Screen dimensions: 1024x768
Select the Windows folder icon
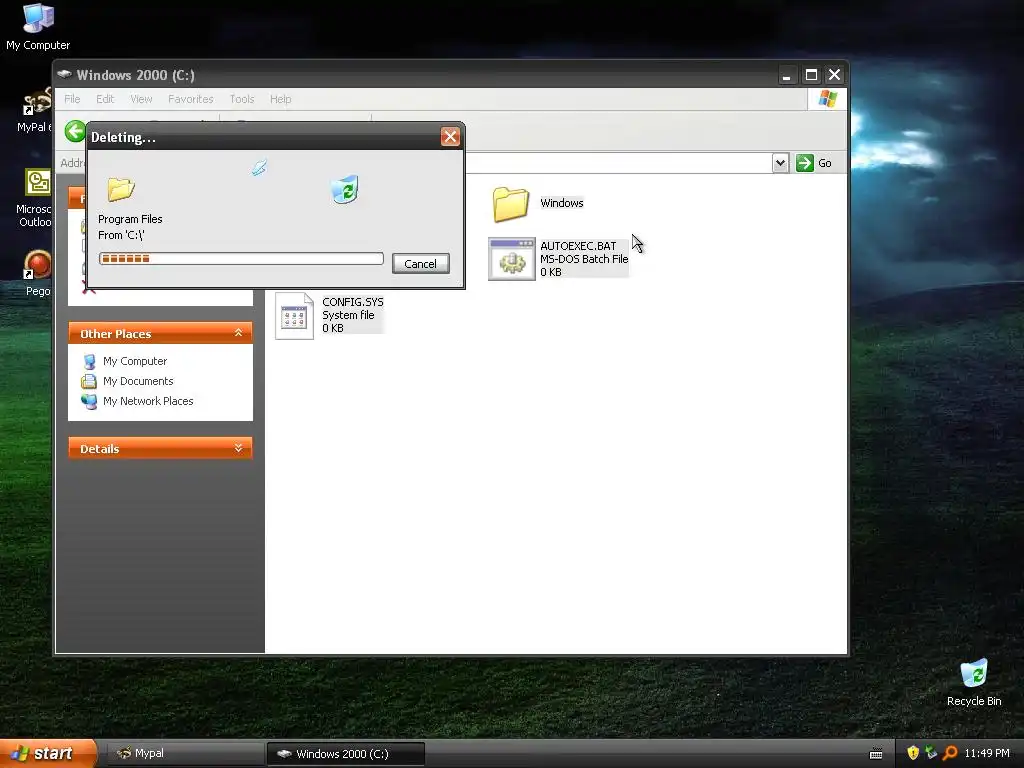coord(510,204)
